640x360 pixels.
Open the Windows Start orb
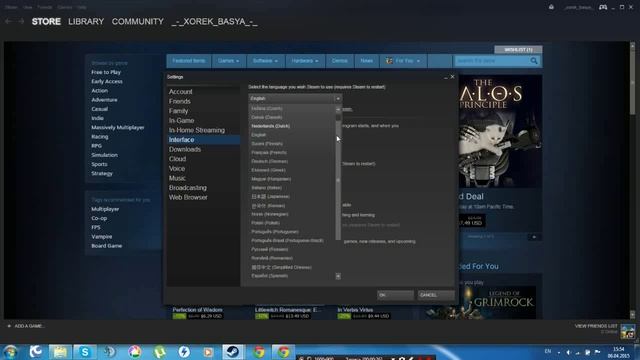click(x=10, y=352)
